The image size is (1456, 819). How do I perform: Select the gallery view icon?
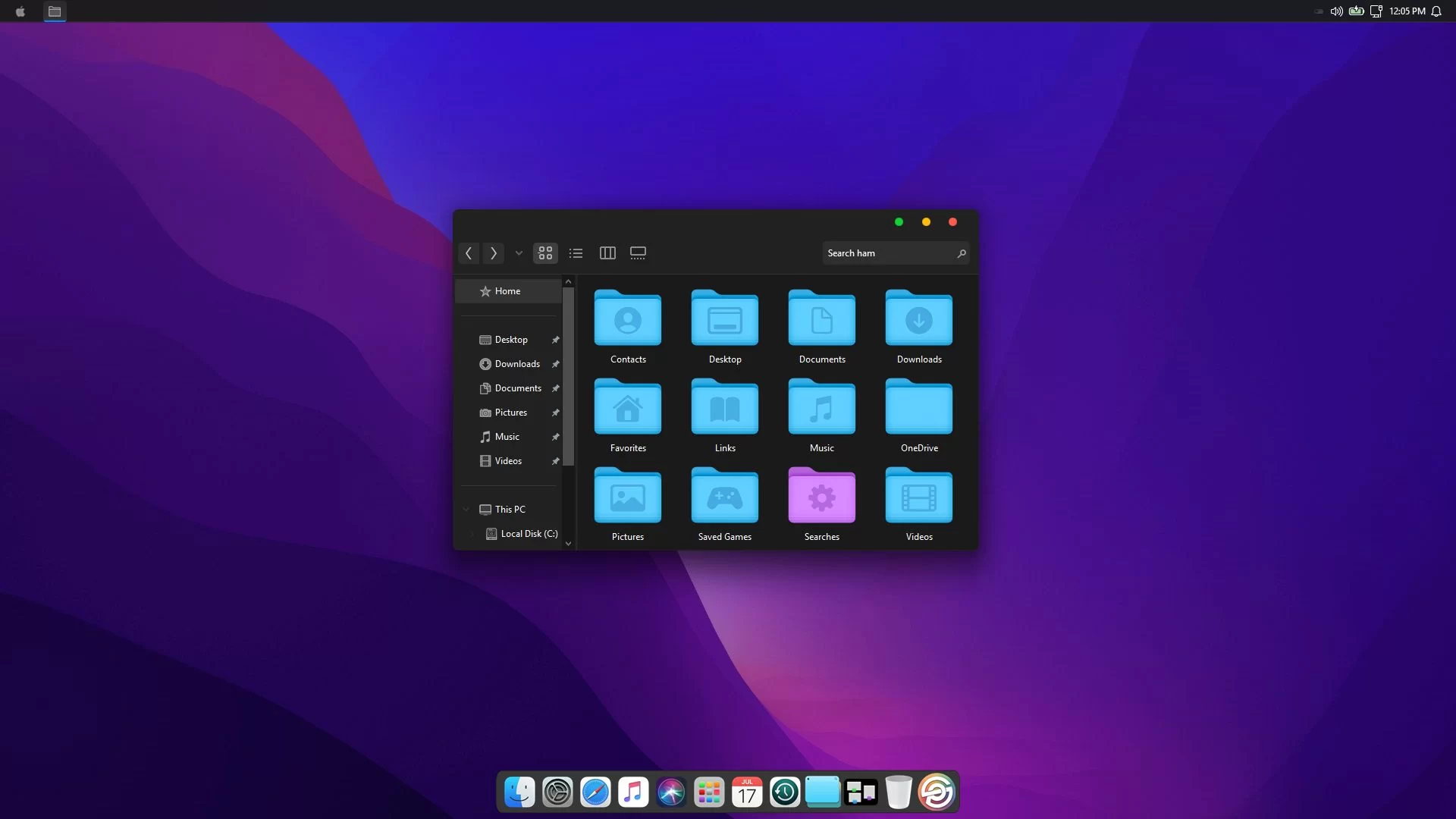[638, 253]
